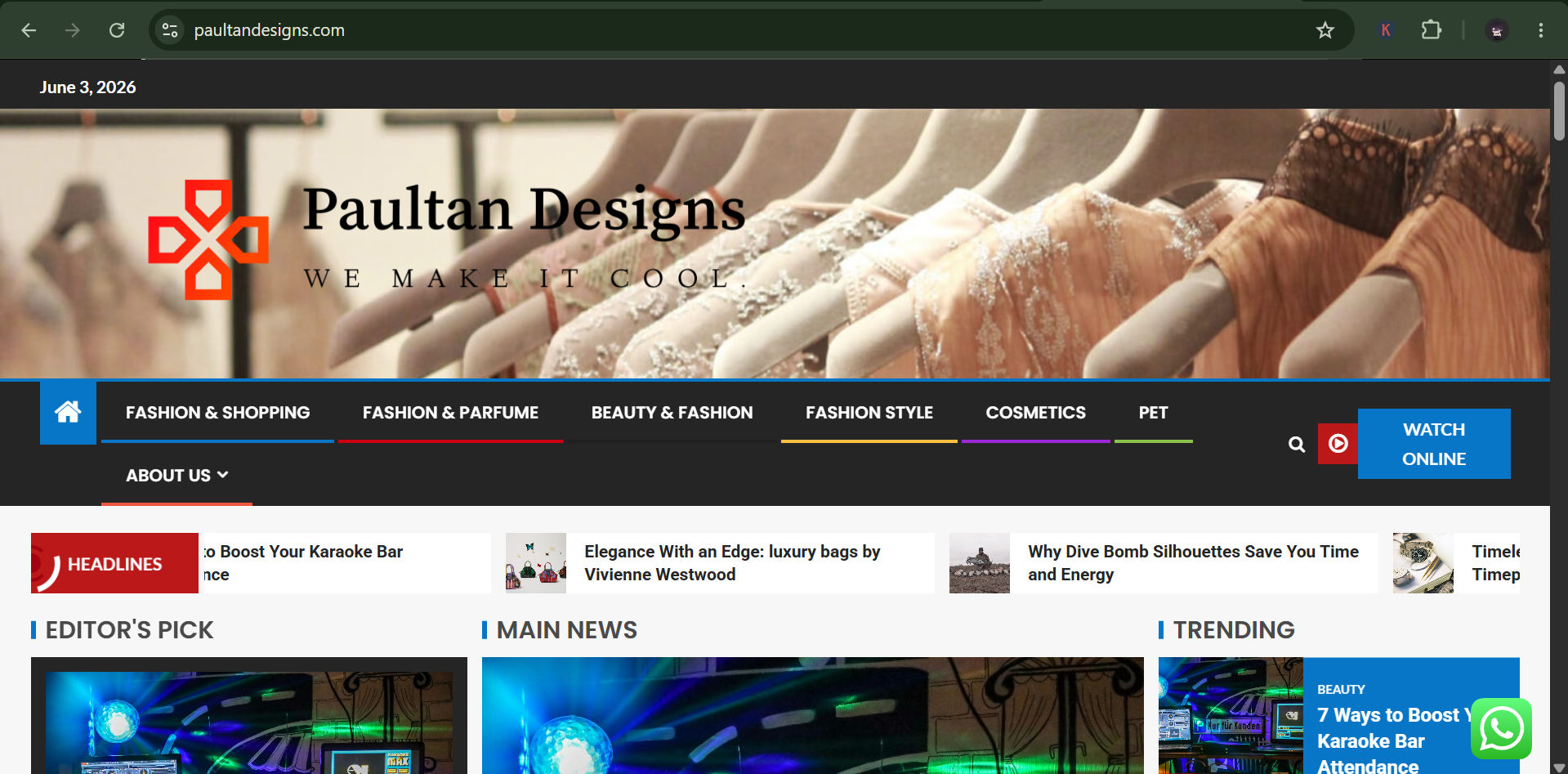Open the Cosmetics menu item

click(x=1035, y=412)
